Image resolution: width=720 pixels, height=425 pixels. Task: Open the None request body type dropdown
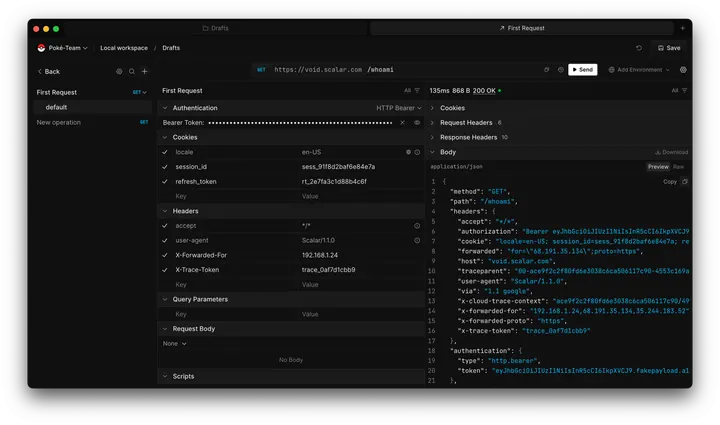pos(174,343)
